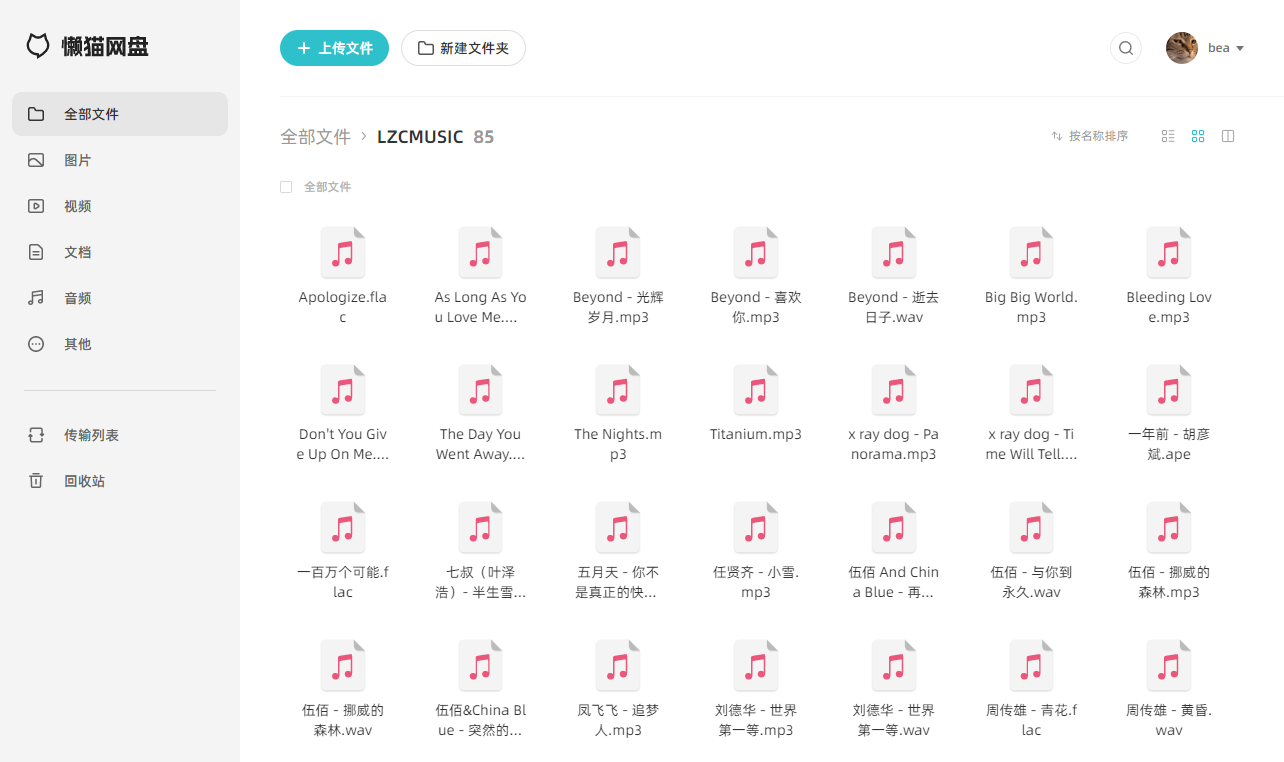
Task: Expand the bea account dropdown arrow
Action: click(x=1240, y=48)
